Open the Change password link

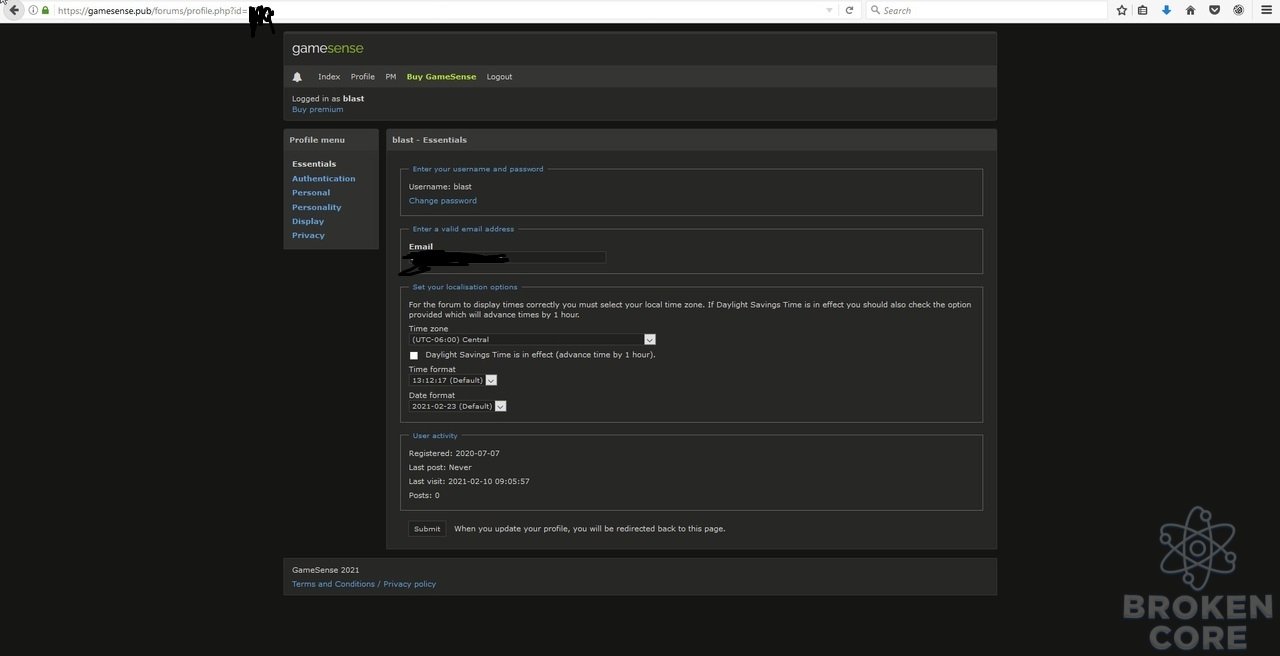[x=443, y=201]
